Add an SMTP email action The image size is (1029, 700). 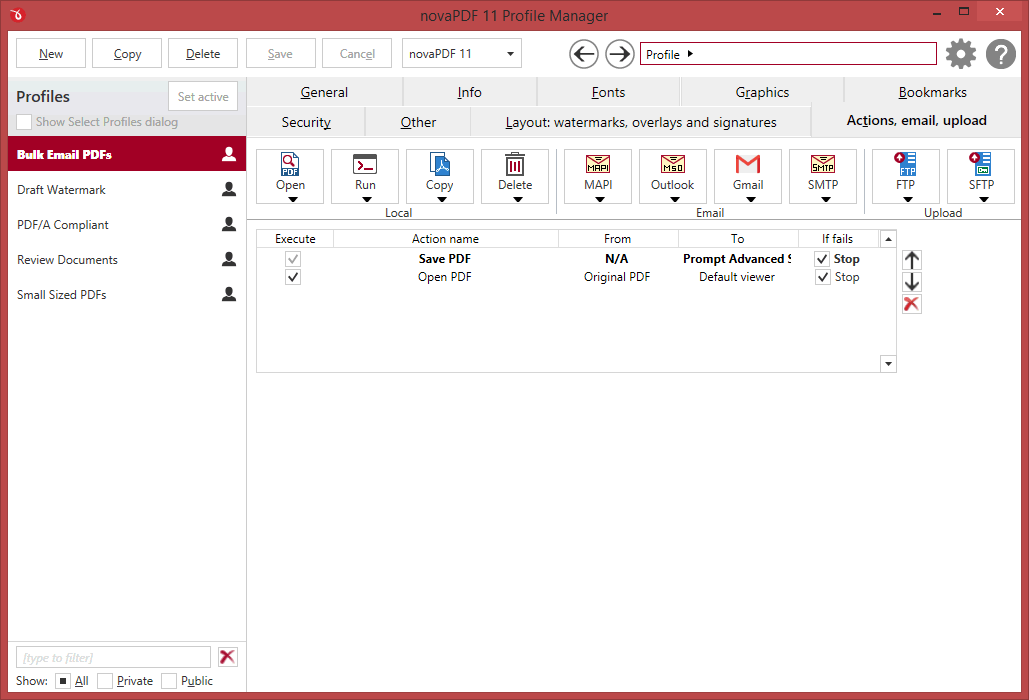tap(823, 176)
